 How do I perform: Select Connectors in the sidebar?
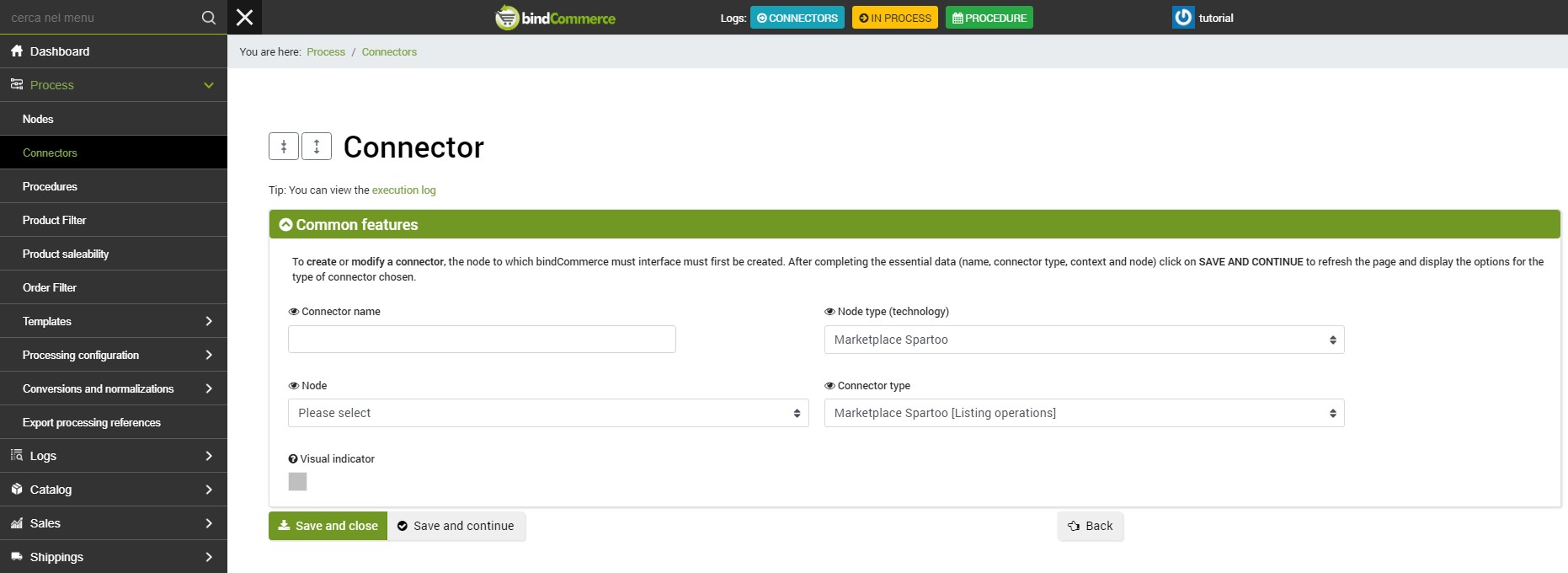point(114,153)
